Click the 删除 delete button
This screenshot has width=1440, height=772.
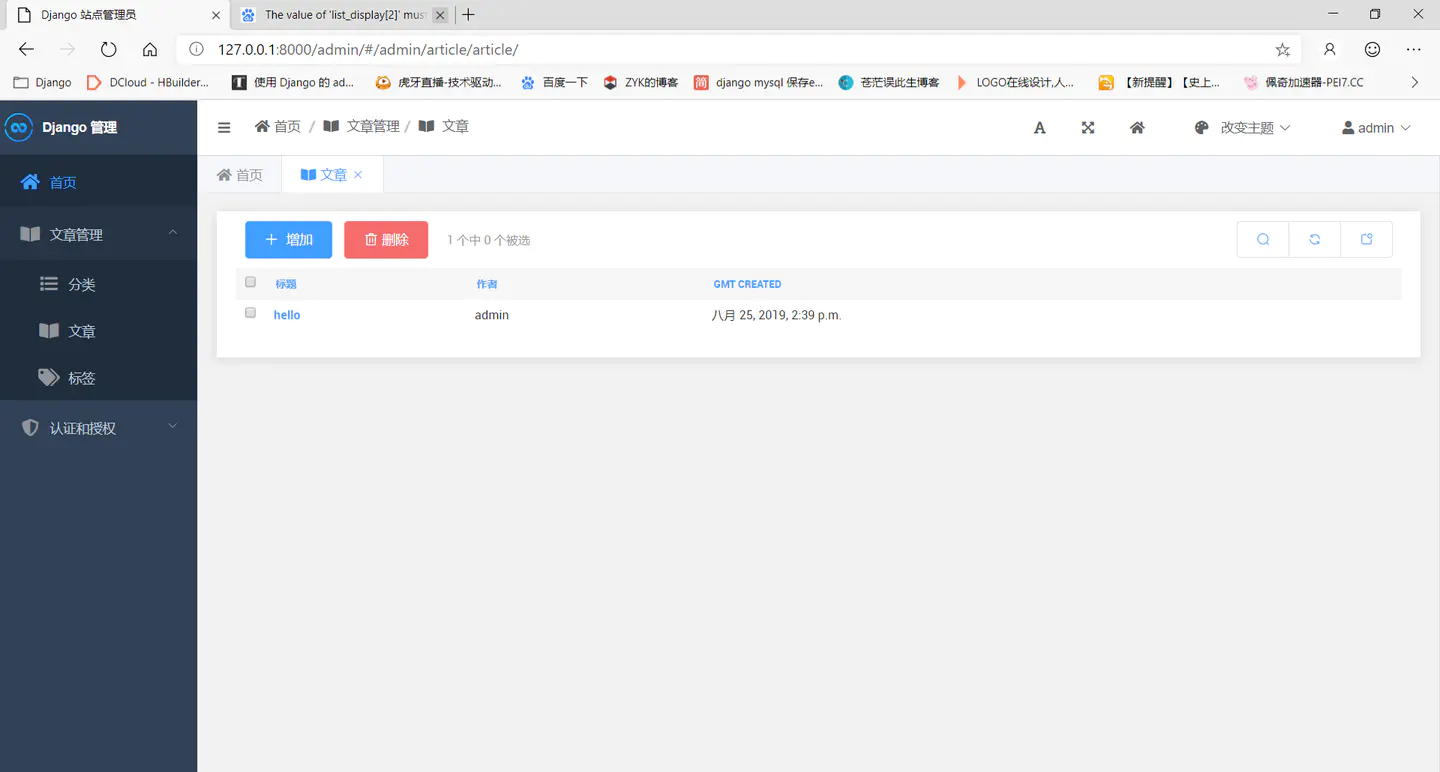386,240
